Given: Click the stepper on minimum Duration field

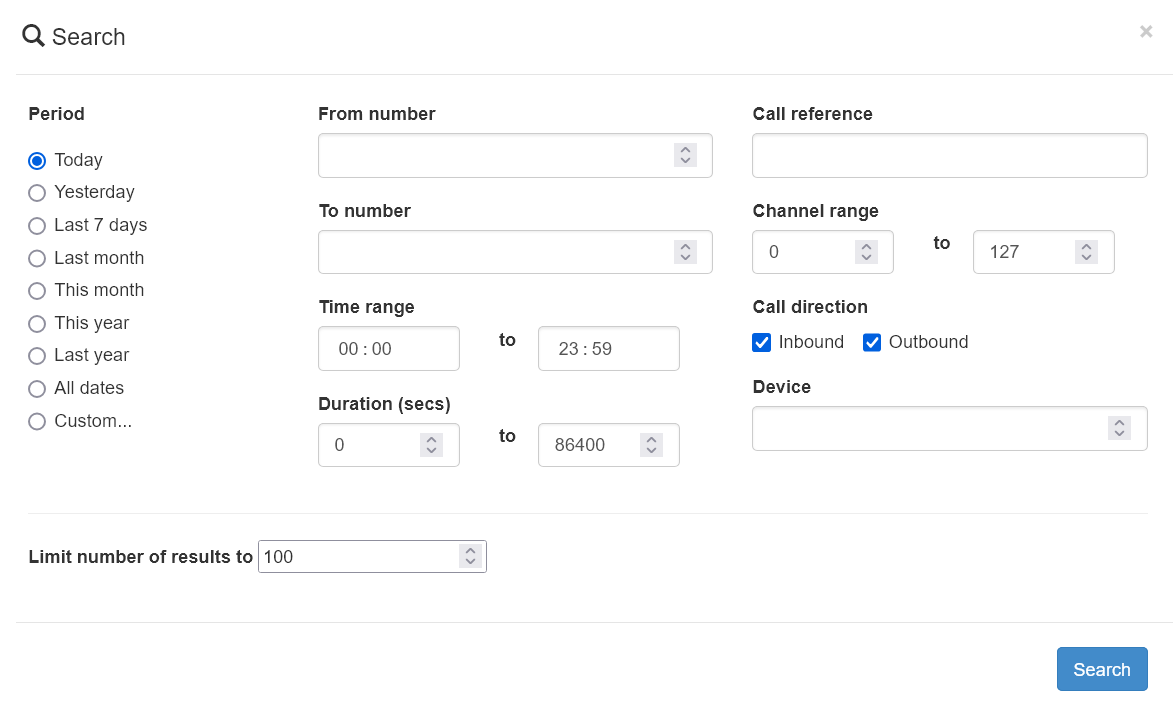Looking at the screenshot, I should (x=431, y=445).
